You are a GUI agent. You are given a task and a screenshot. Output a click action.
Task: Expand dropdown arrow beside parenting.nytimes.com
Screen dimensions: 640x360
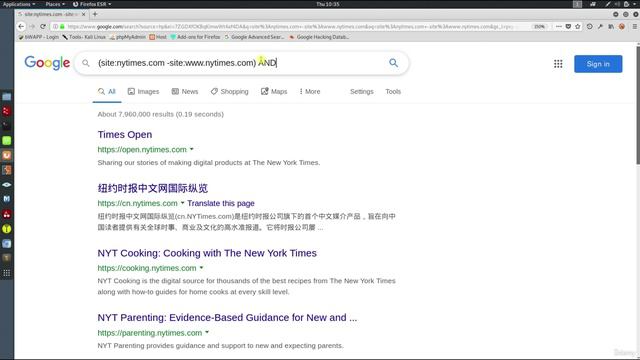point(207,332)
